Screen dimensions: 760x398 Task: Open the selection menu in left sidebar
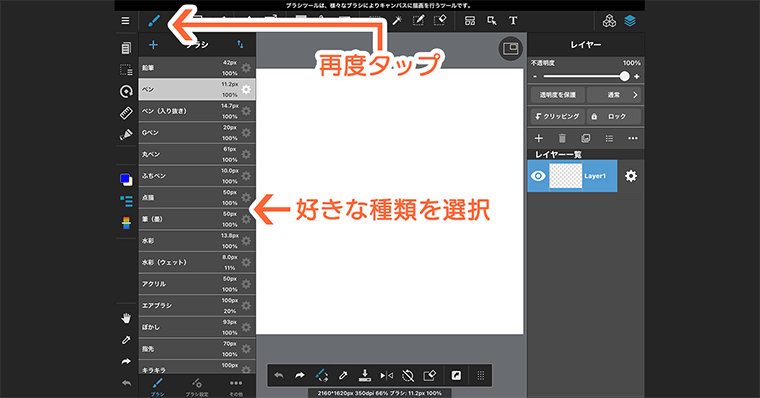point(126,70)
